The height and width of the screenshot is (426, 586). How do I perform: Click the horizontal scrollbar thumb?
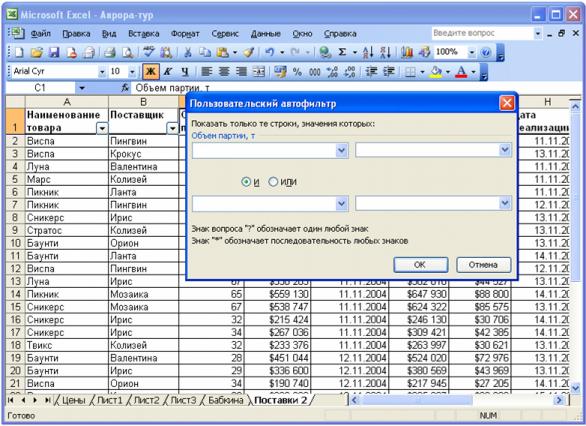click(x=416, y=400)
